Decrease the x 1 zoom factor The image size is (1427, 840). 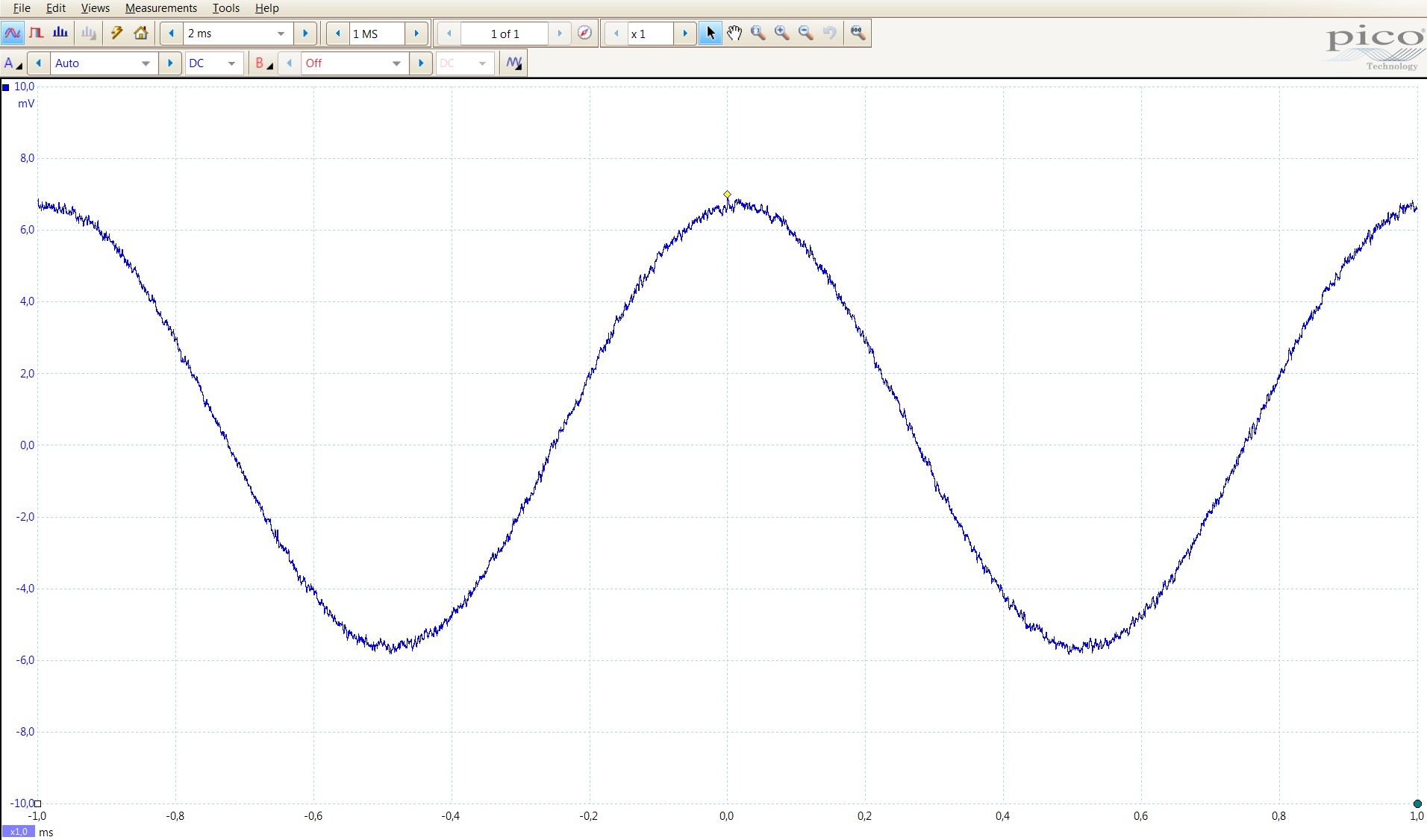tap(616, 34)
